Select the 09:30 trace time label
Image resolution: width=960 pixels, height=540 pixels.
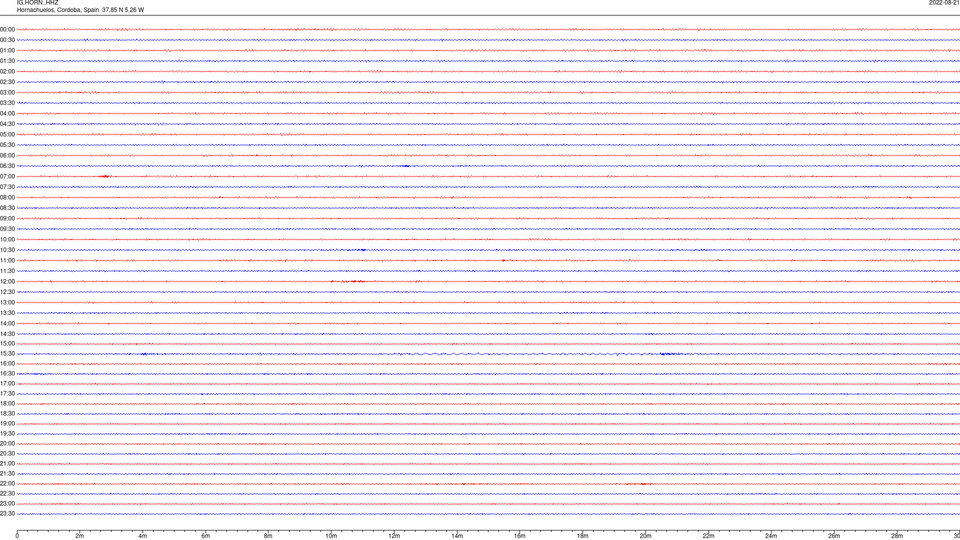[x=7, y=229]
